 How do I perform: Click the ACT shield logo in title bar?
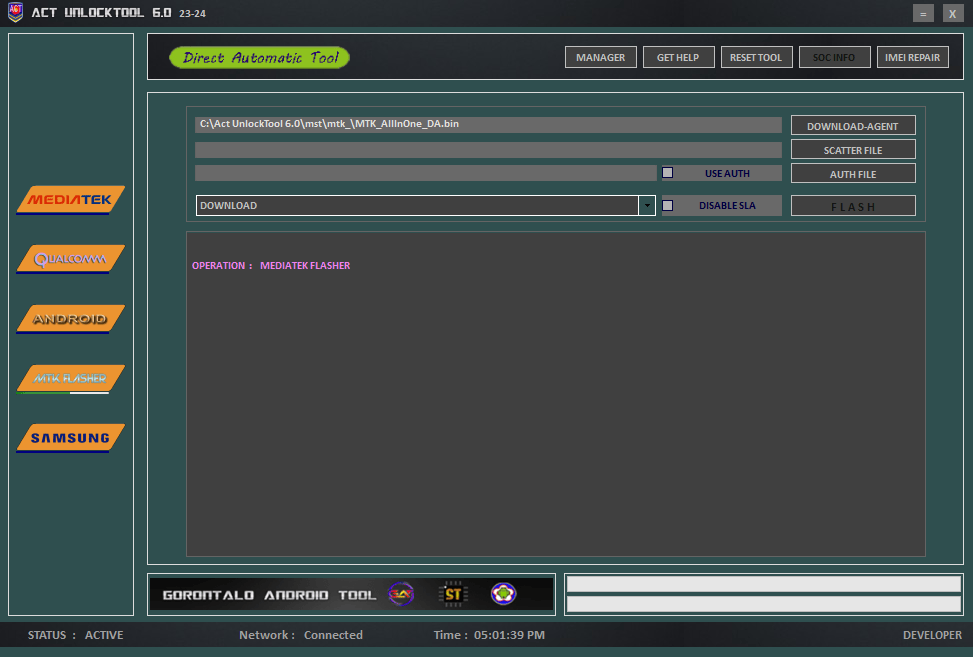click(x=13, y=13)
